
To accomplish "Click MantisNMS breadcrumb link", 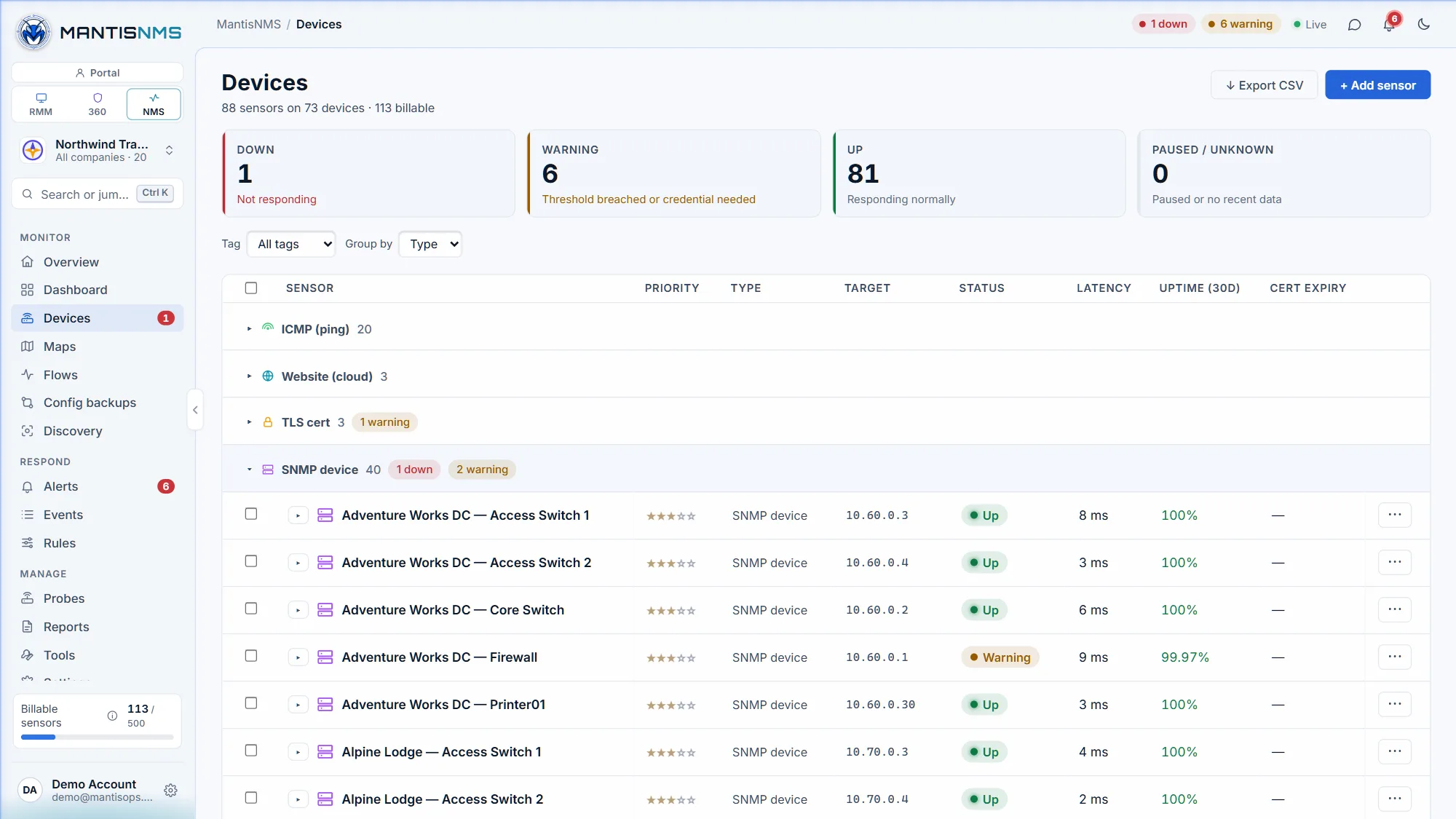I will (x=248, y=24).
